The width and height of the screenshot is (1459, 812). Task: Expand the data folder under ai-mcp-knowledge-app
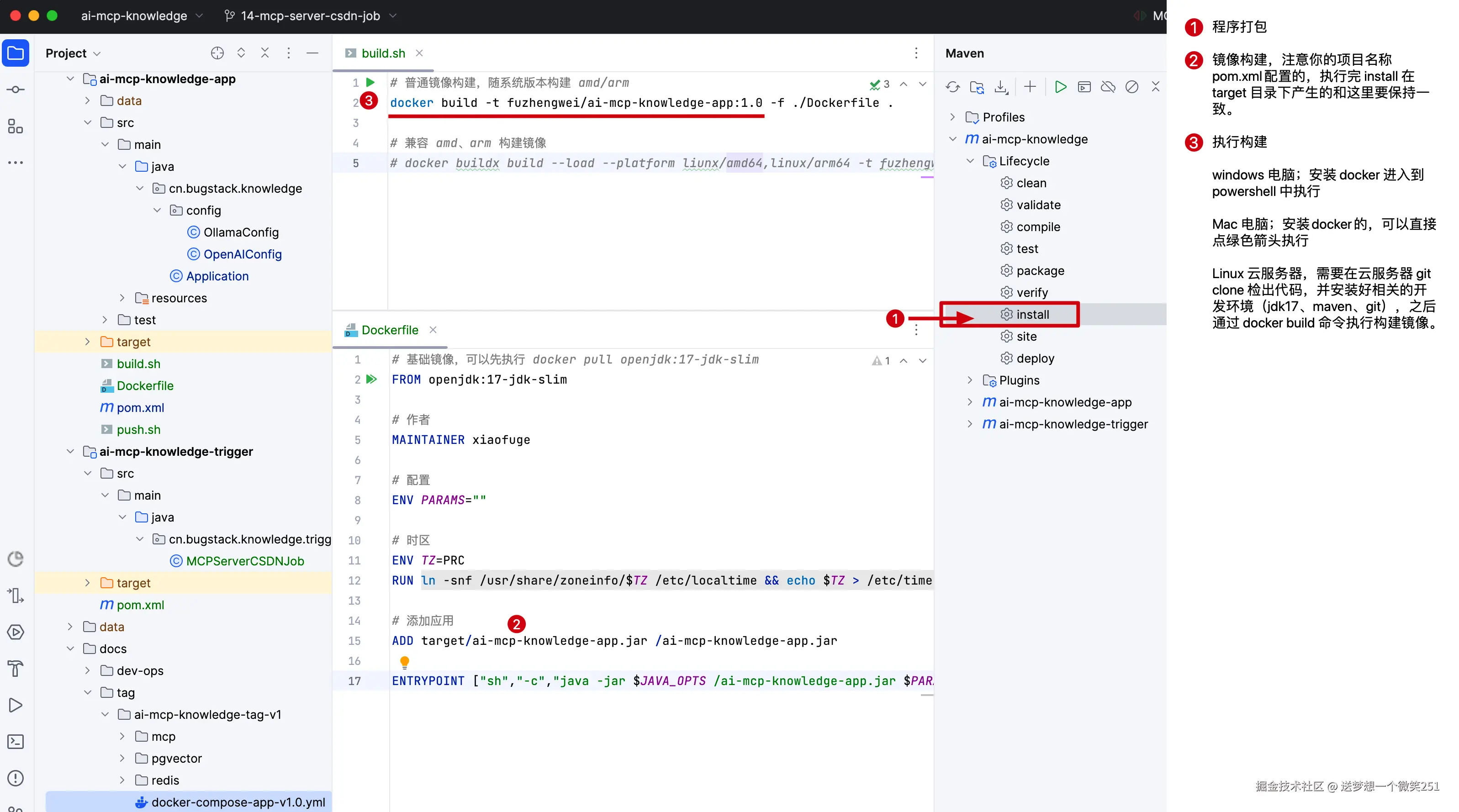87,101
